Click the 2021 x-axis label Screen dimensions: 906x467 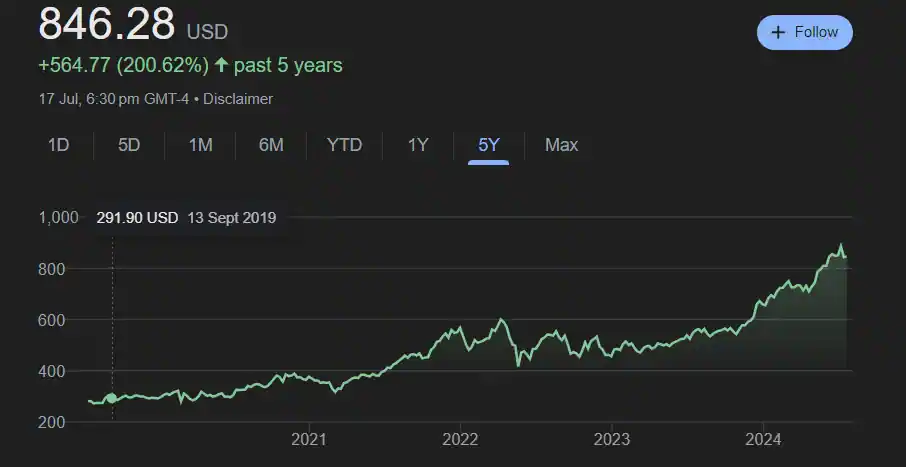pyautogui.click(x=309, y=440)
